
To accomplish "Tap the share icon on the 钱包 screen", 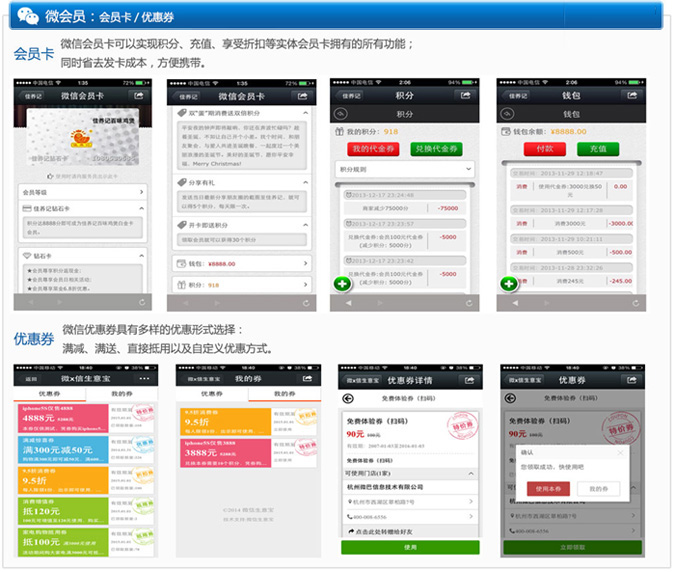I will point(632,95).
